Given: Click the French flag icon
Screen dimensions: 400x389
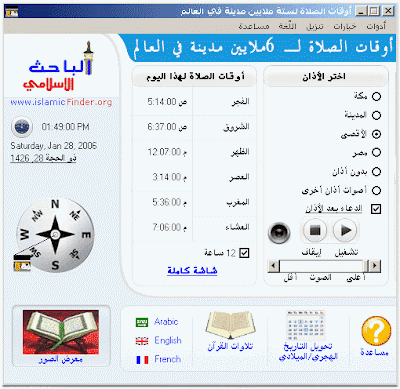Looking at the screenshot, I should click(x=142, y=360).
